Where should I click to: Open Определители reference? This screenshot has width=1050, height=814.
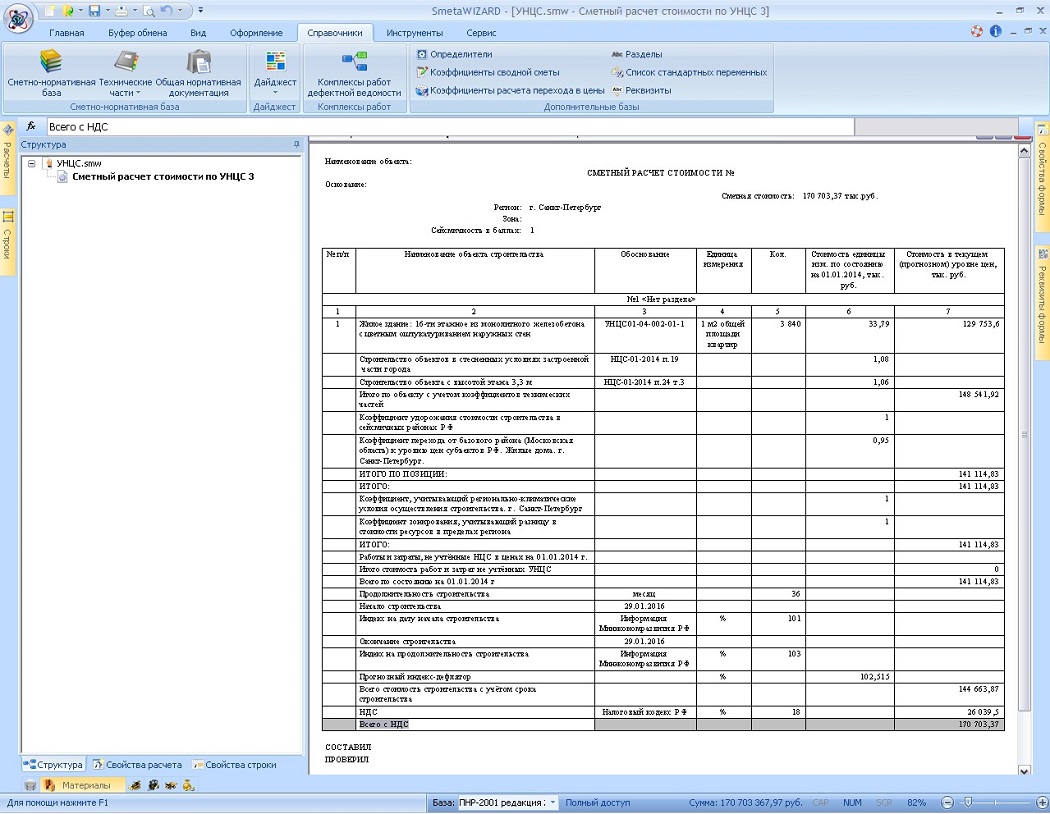[x=455, y=54]
